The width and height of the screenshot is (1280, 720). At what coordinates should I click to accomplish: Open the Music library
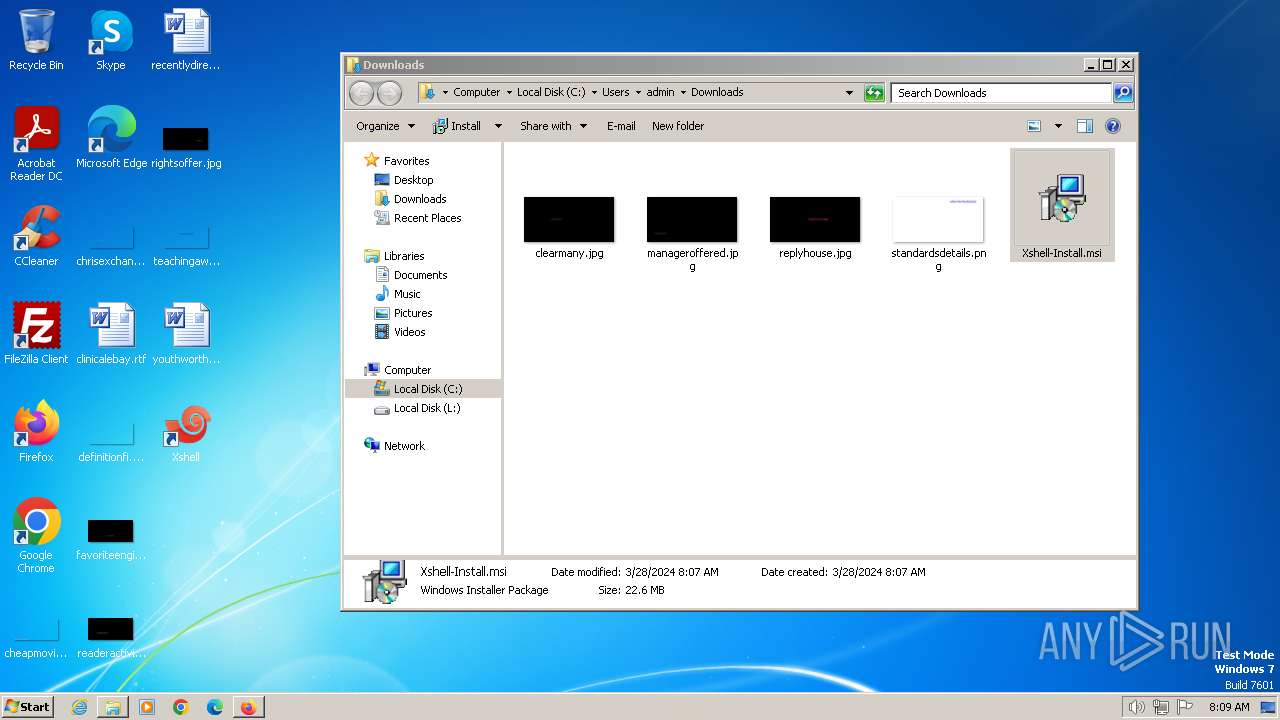point(407,294)
